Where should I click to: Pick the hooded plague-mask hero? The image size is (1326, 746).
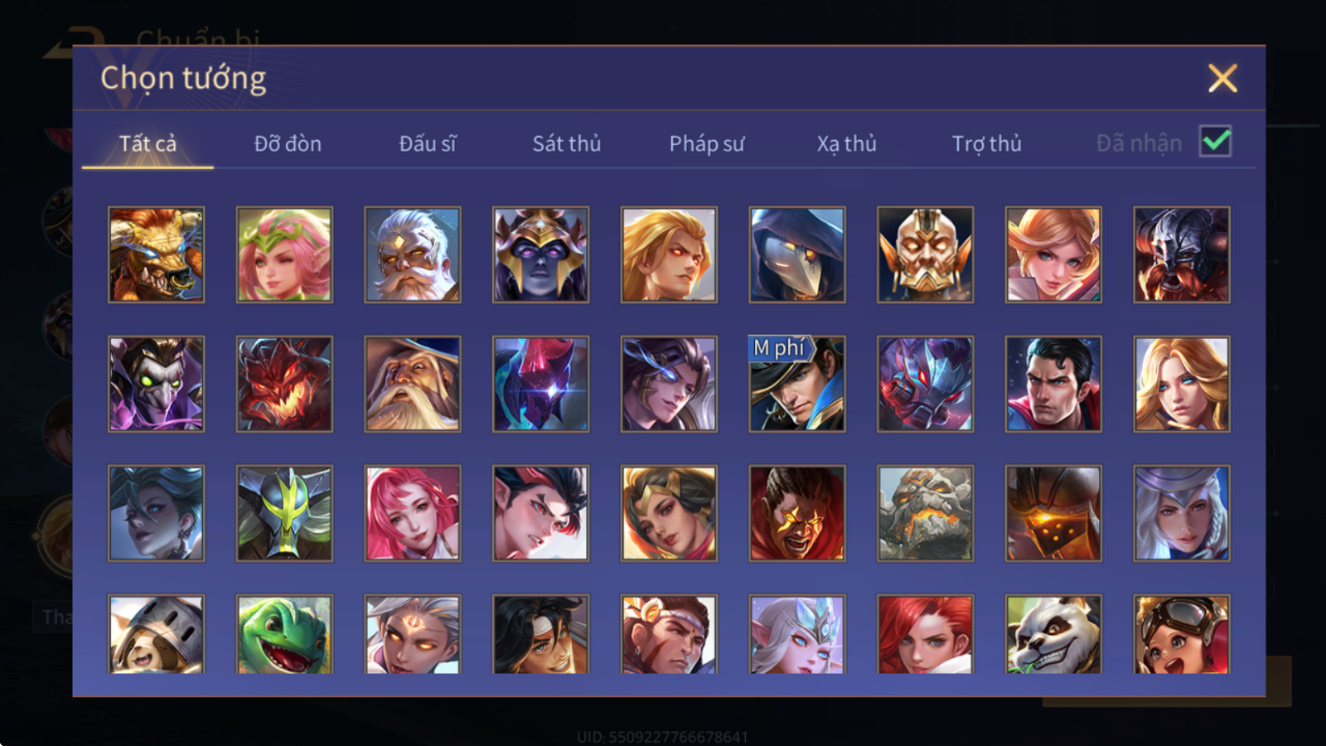pyautogui.click(x=797, y=255)
